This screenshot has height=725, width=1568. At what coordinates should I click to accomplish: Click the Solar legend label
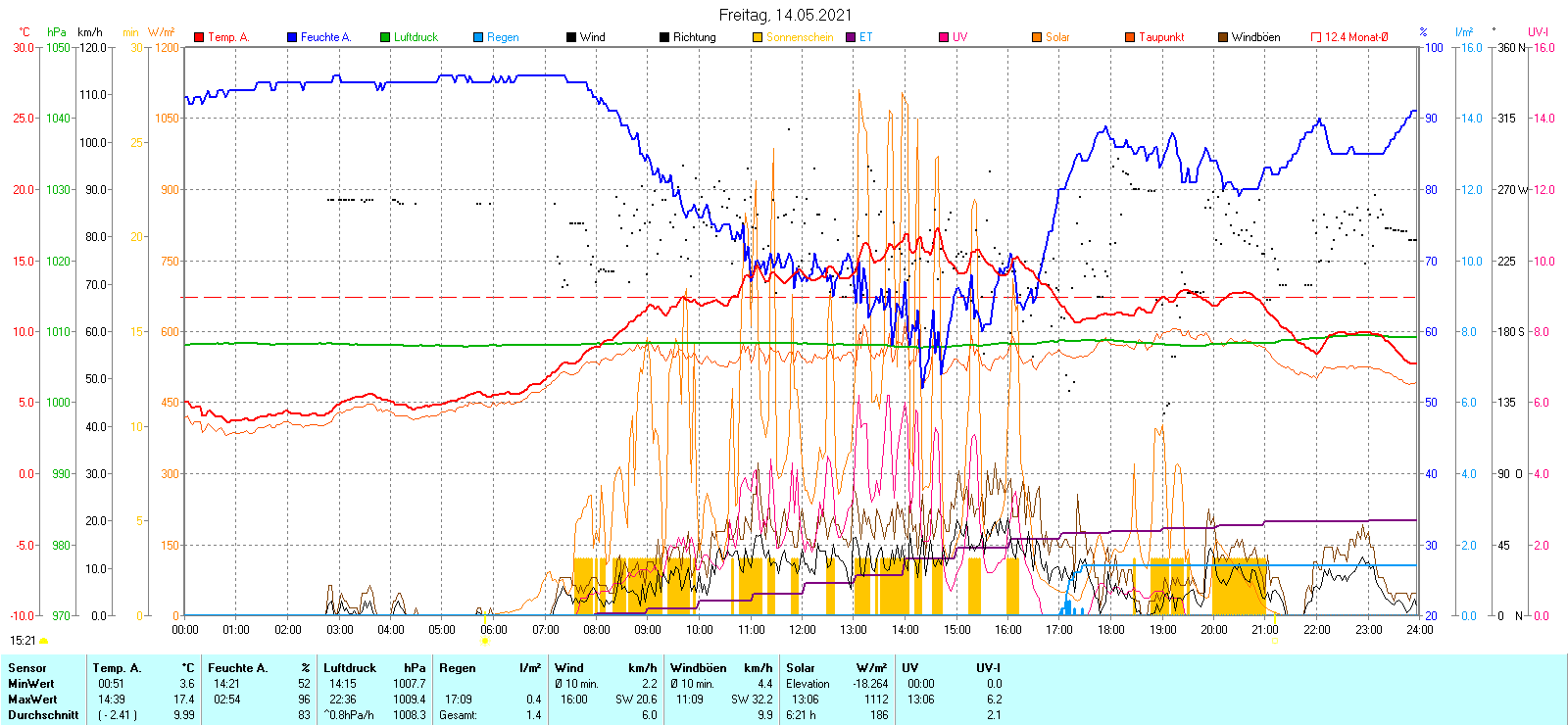[x=1057, y=37]
